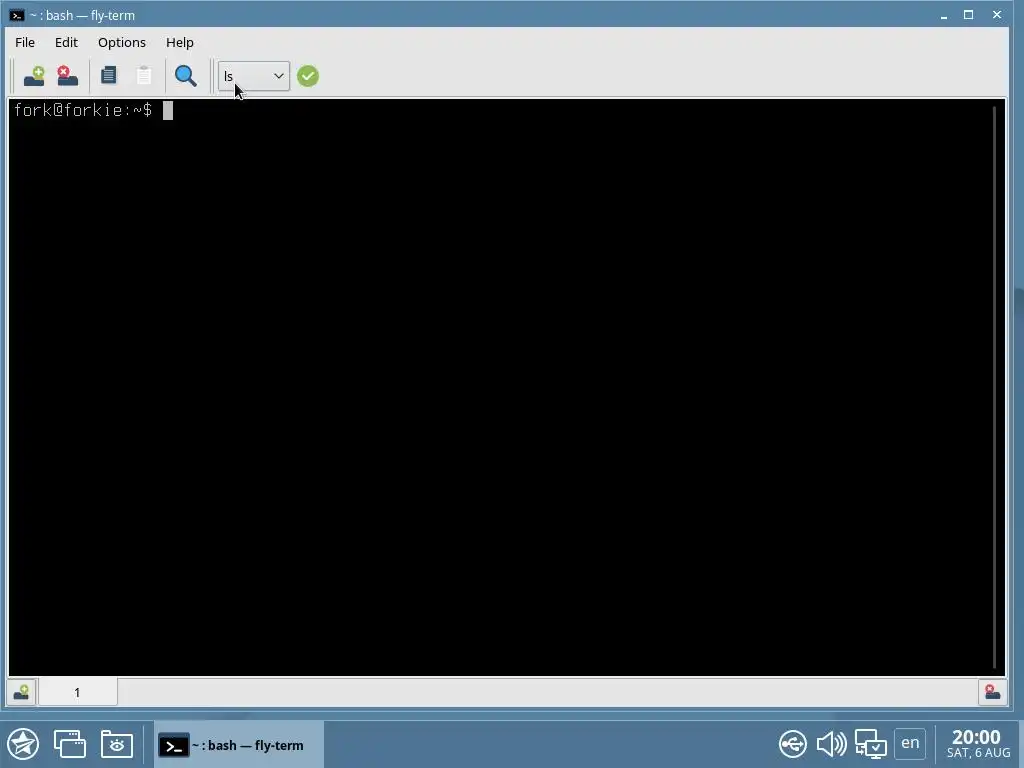
Task: Select the bash fly-term taskbar button
Action: tap(239, 745)
